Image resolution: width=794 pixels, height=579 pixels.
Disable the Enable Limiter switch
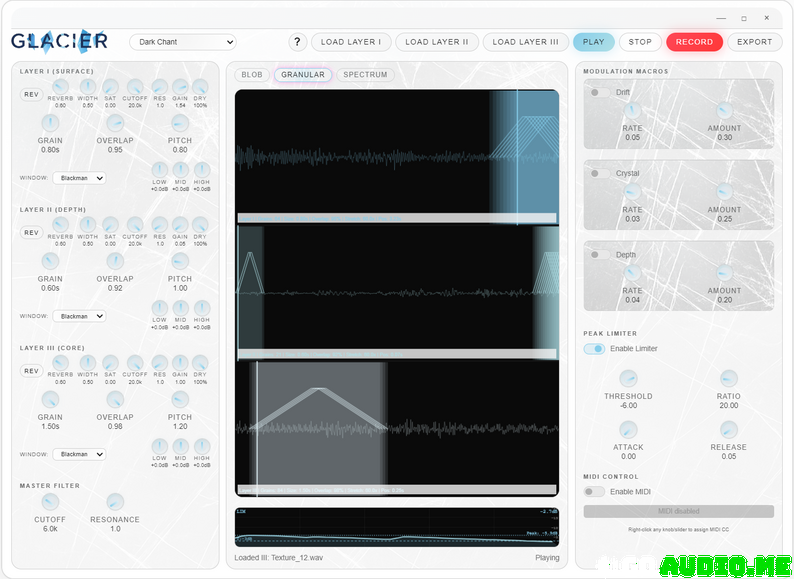coord(594,349)
